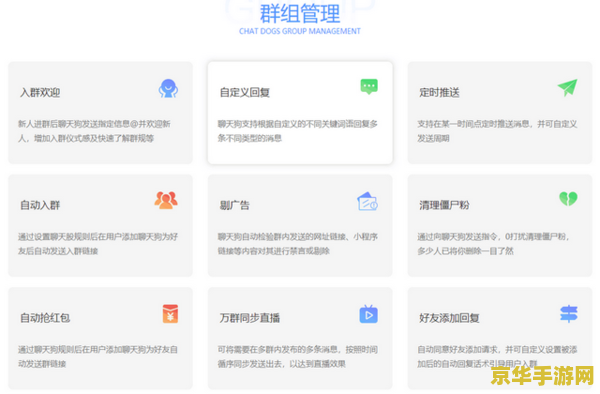Select the 自动入群 card title
Image resolution: width=600 pixels, height=394 pixels.
40,205
